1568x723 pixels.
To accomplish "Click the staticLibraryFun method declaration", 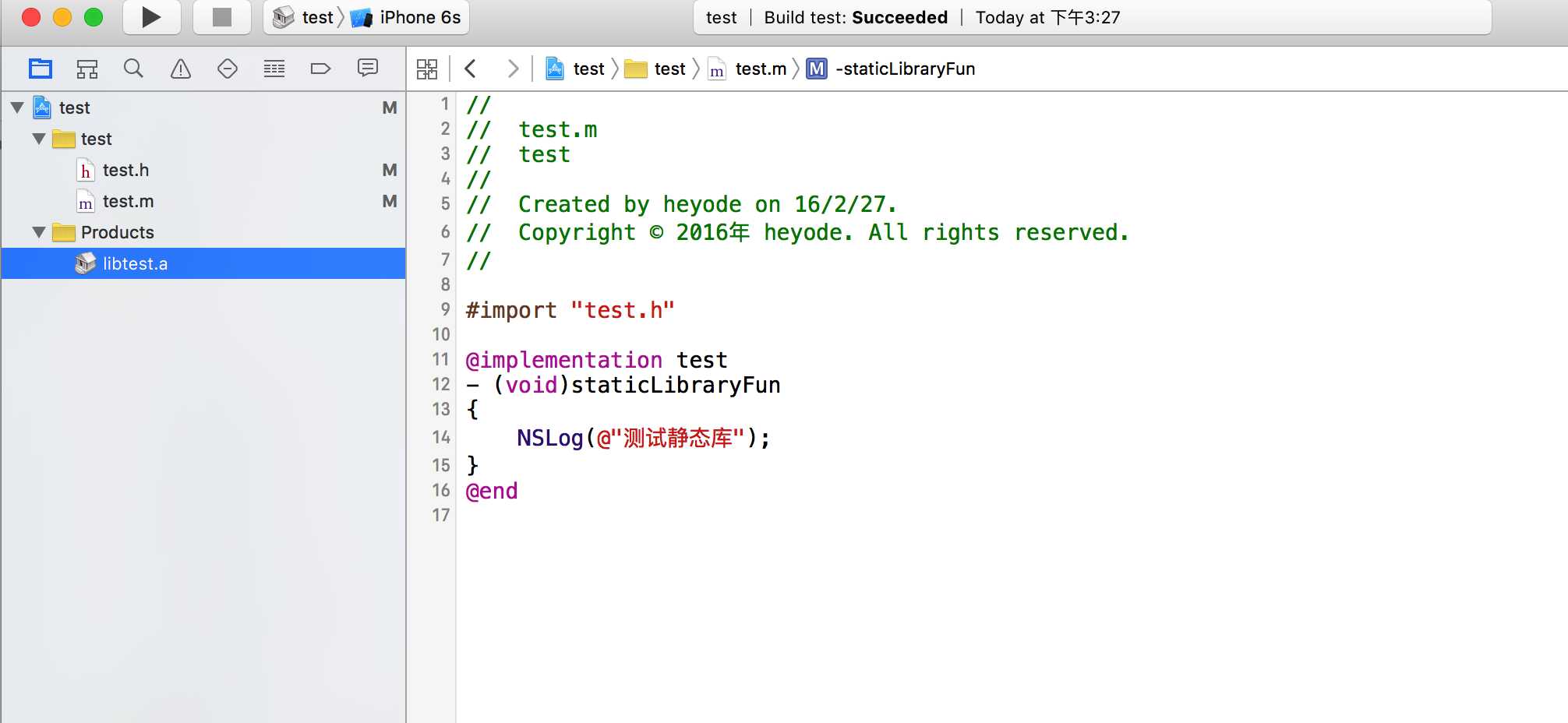I will 623,385.
